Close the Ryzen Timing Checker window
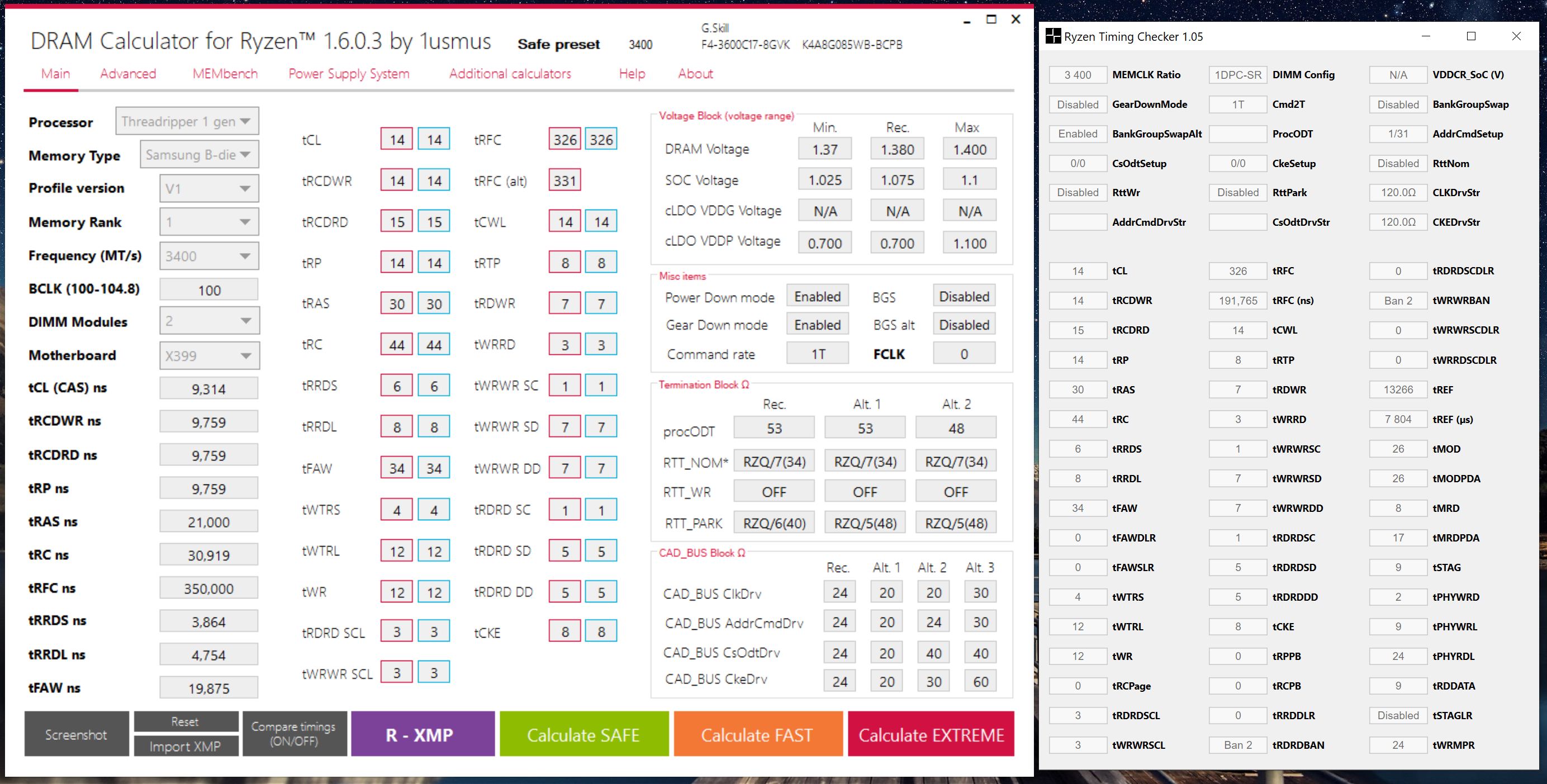 [1516, 37]
